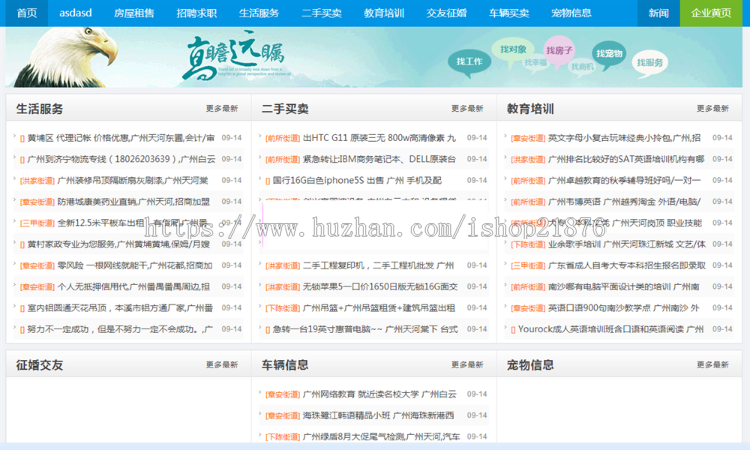Open 二手买卖 in the navigation bar
This screenshot has height=450, width=750.
click(321, 13)
